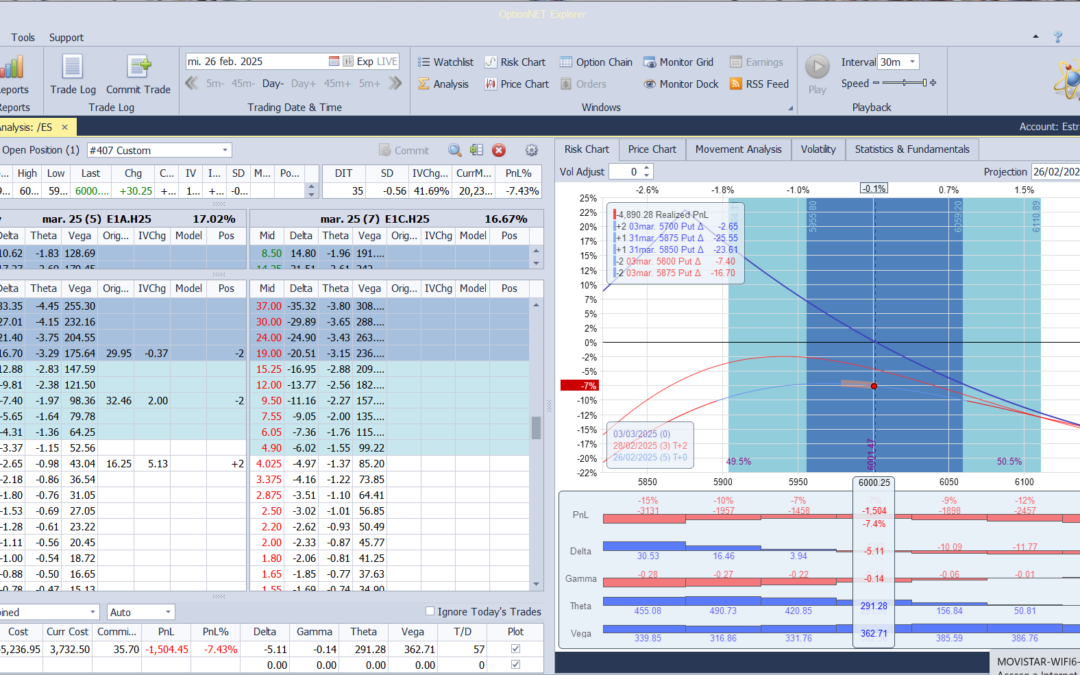Switch to the Risk Chart tab

587,149
